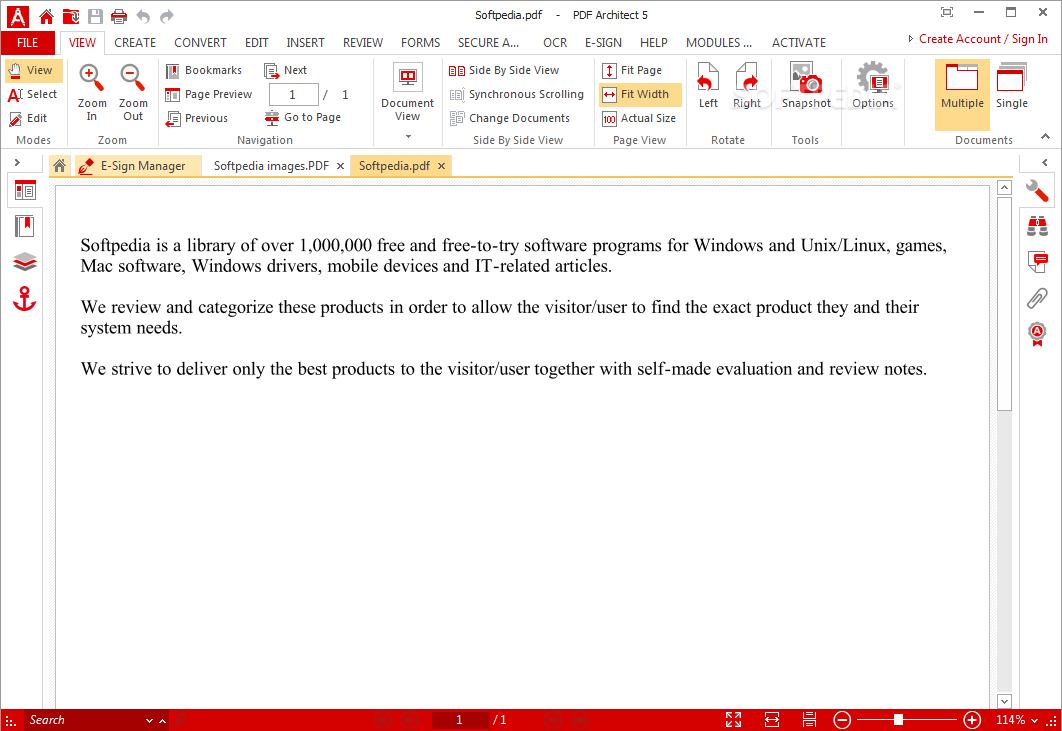Switch to Edit mode
Image resolution: width=1062 pixels, height=731 pixels.
pos(28,119)
